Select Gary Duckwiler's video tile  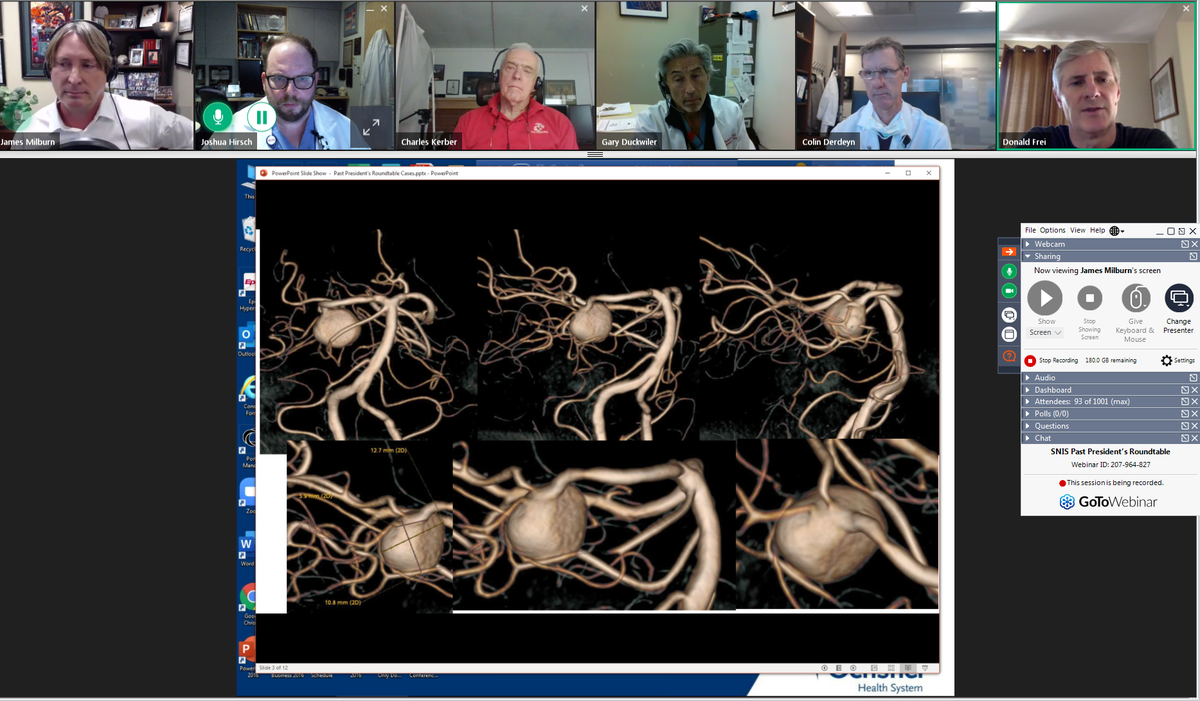point(694,76)
